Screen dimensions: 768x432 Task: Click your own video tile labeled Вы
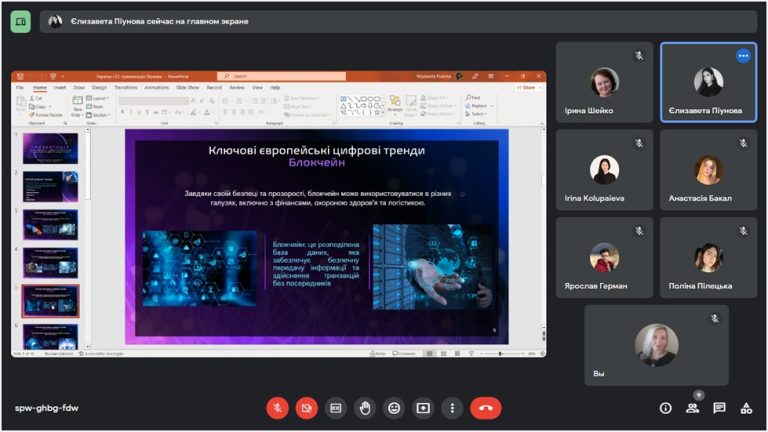point(656,345)
